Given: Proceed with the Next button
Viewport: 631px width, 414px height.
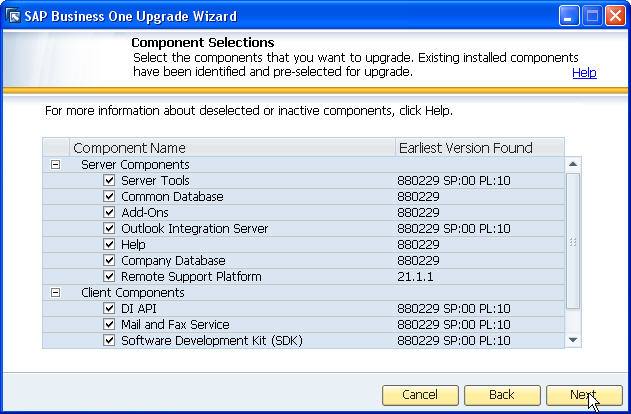Looking at the screenshot, I should pyautogui.click(x=584, y=395).
